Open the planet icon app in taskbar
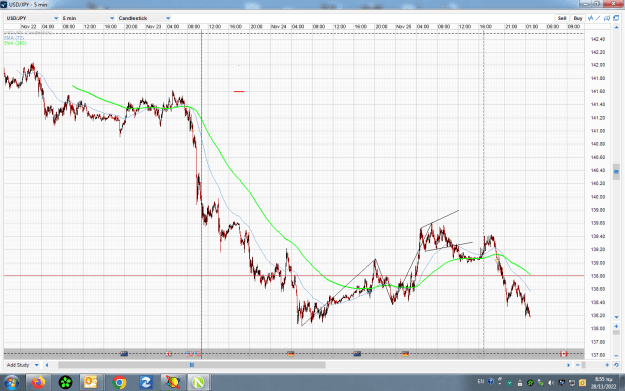Image resolution: width=625 pixels, height=391 pixels. [x=173, y=383]
